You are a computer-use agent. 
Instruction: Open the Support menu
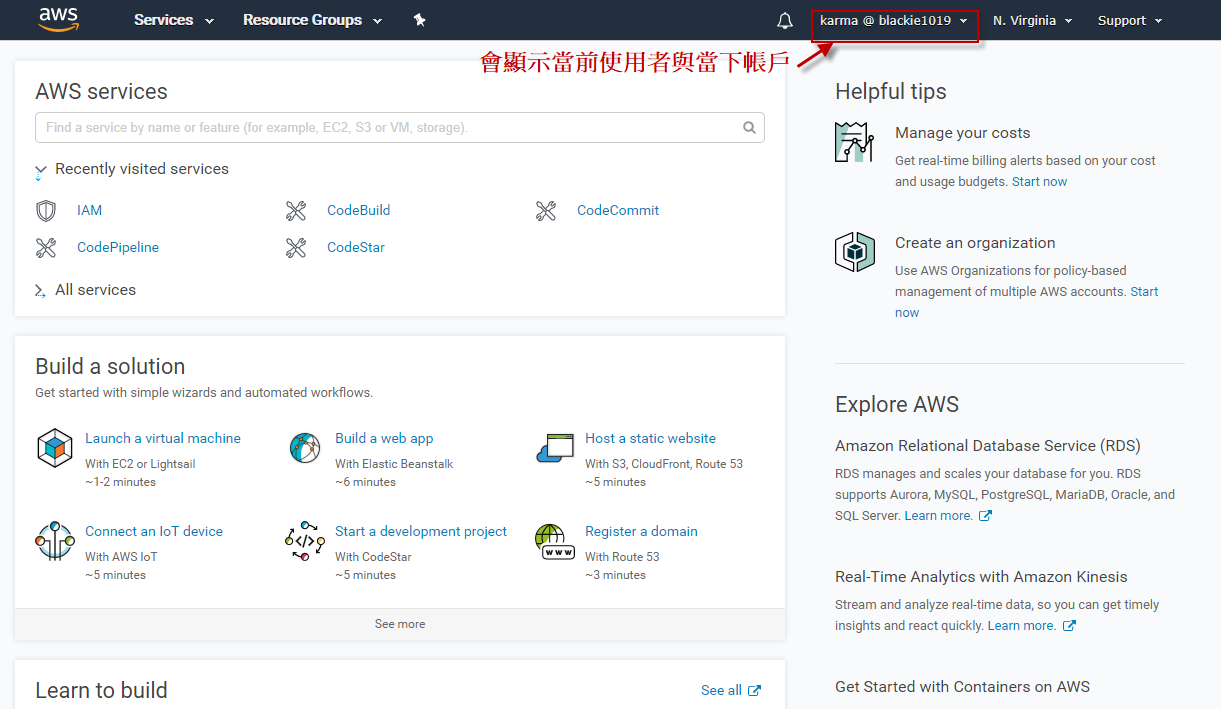pyautogui.click(x=1130, y=21)
